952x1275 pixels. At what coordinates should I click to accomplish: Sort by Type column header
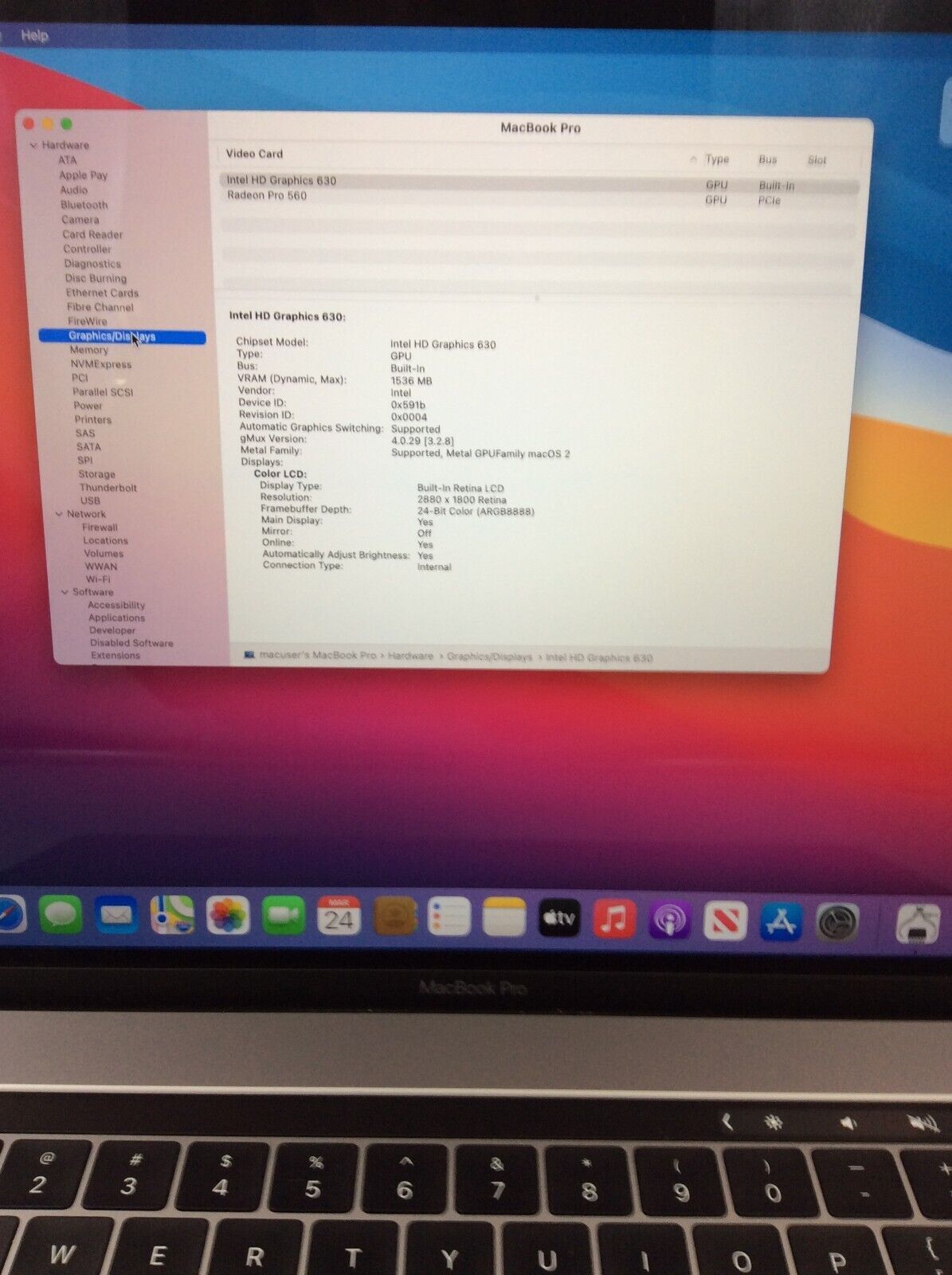[717, 159]
